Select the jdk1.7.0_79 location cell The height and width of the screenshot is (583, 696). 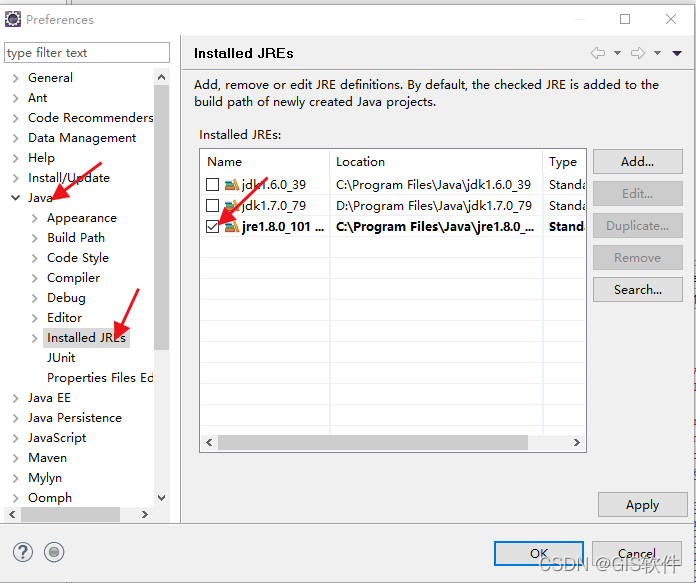(434, 206)
